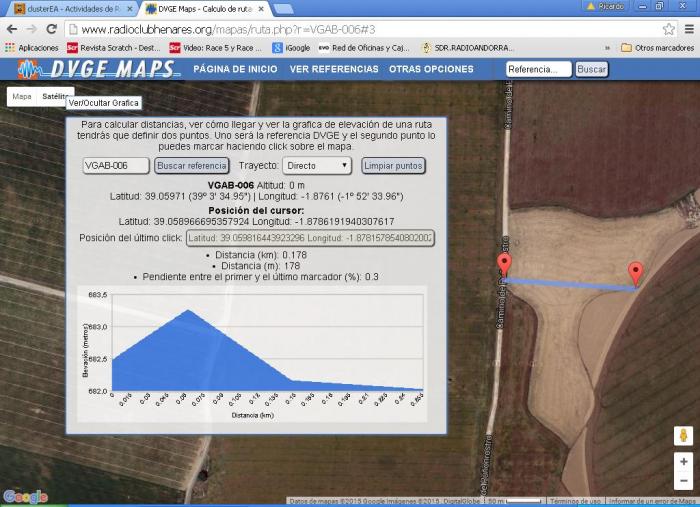Close the clusterEA tab
The width and height of the screenshot is (700, 507).
(130, 9)
